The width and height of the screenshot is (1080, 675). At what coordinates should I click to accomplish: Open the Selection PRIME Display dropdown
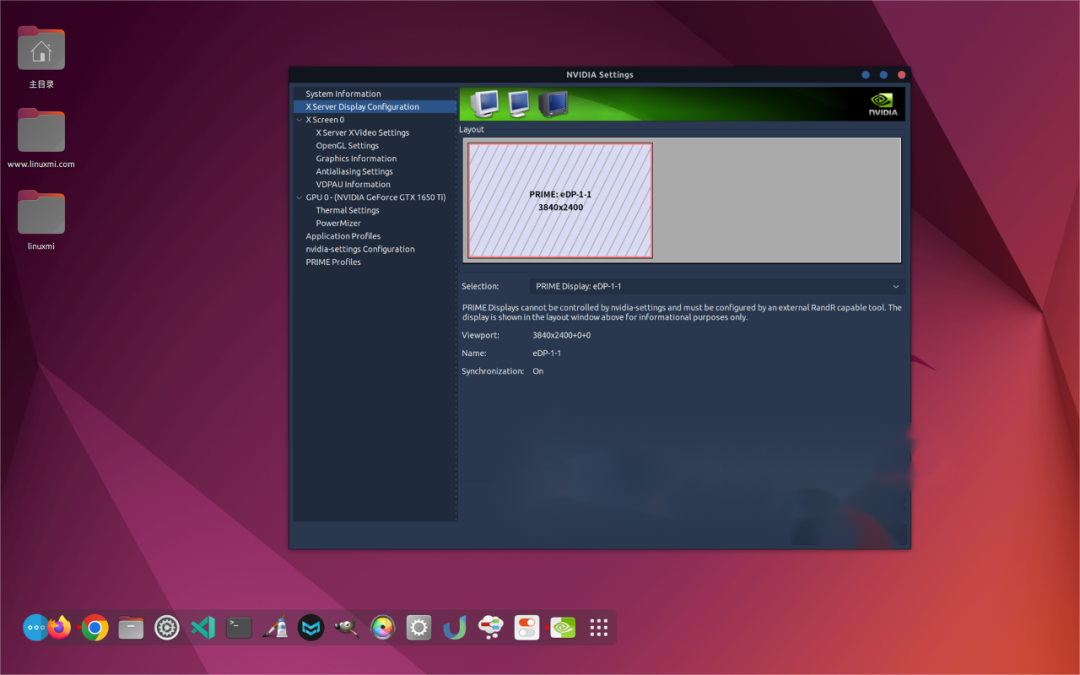pos(717,287)
